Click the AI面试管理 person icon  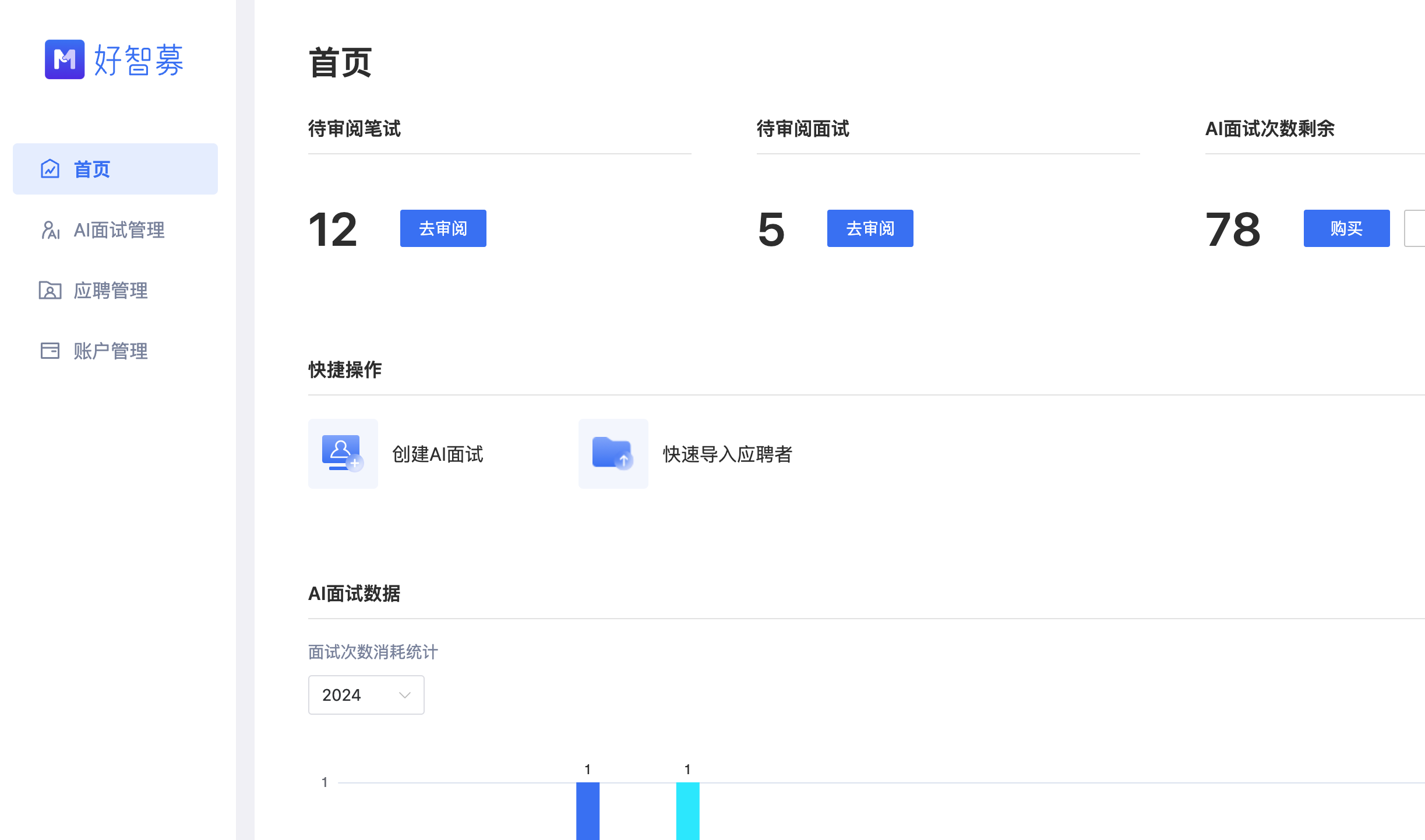[50, 230]
